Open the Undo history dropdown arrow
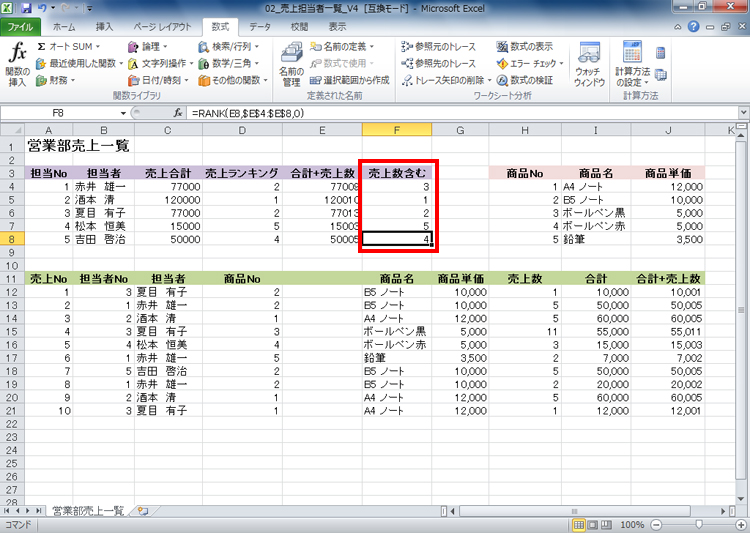 (53, 8)
